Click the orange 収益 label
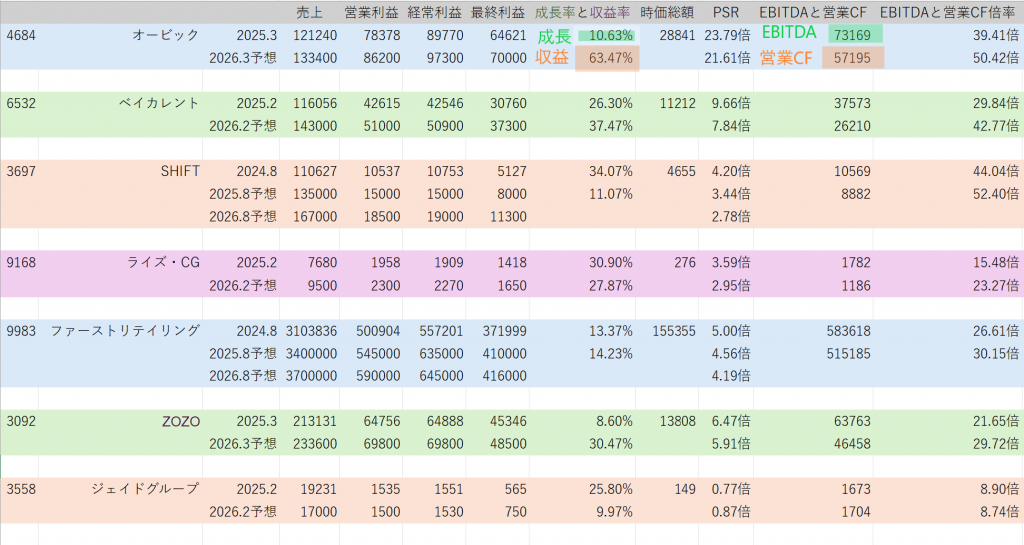Viewport: 1024px width, 545px height. click(x=552, y=57)
